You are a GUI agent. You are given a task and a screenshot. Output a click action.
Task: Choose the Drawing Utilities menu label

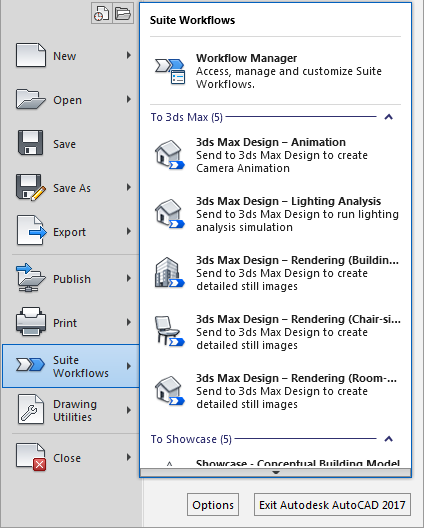[x=75, y=410]
